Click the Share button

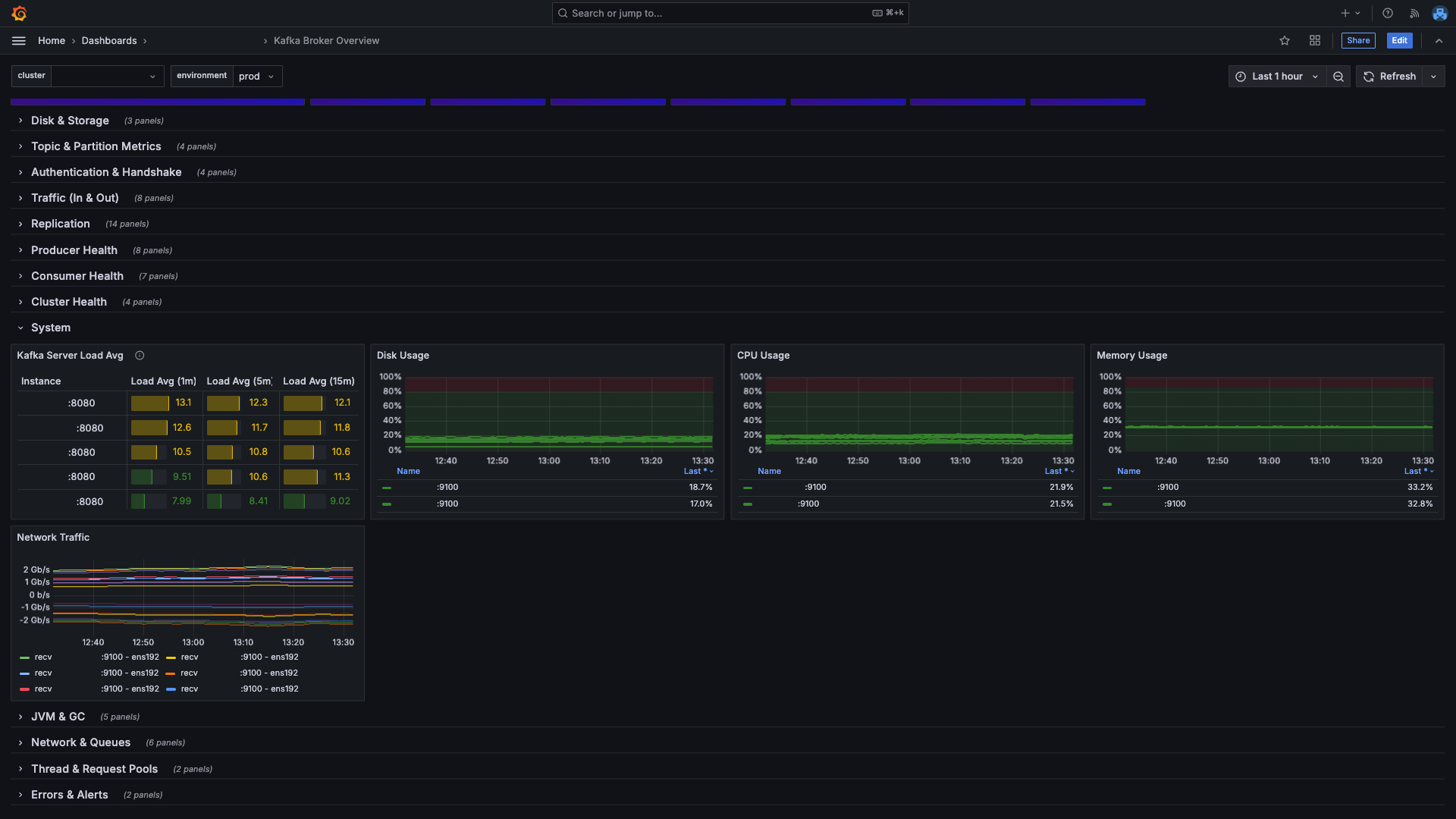pyautogui.click(x=1357, y=41)
